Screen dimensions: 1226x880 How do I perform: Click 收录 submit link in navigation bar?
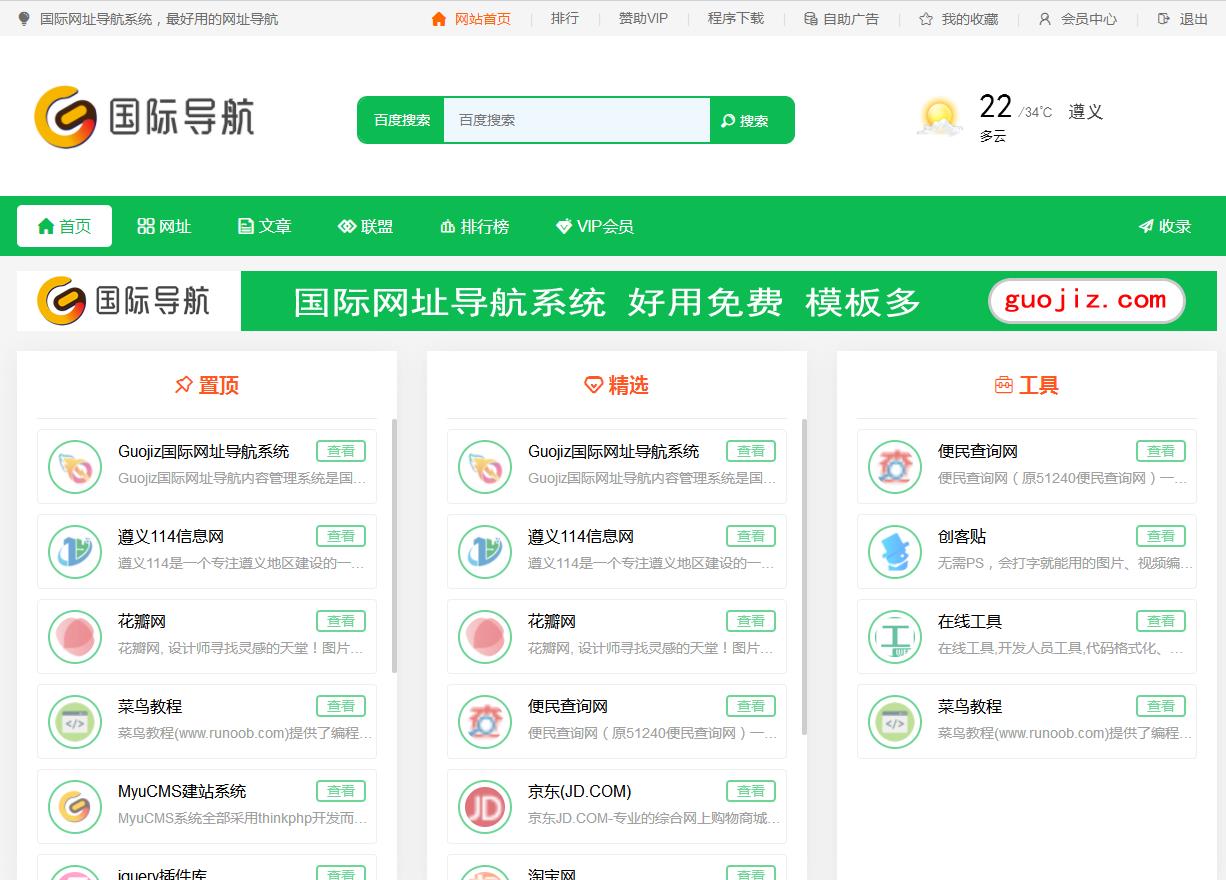coord(1165,226)
